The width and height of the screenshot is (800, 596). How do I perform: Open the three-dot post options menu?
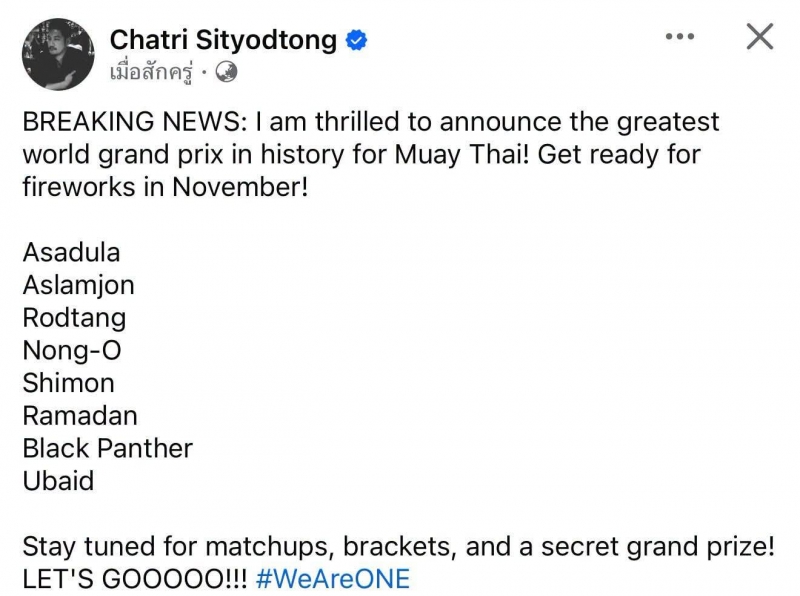coord(680,36)
